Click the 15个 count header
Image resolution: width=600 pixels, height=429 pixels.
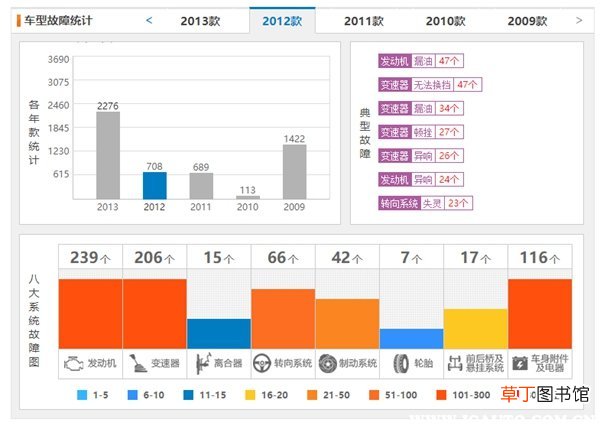(x=219, y=257)
